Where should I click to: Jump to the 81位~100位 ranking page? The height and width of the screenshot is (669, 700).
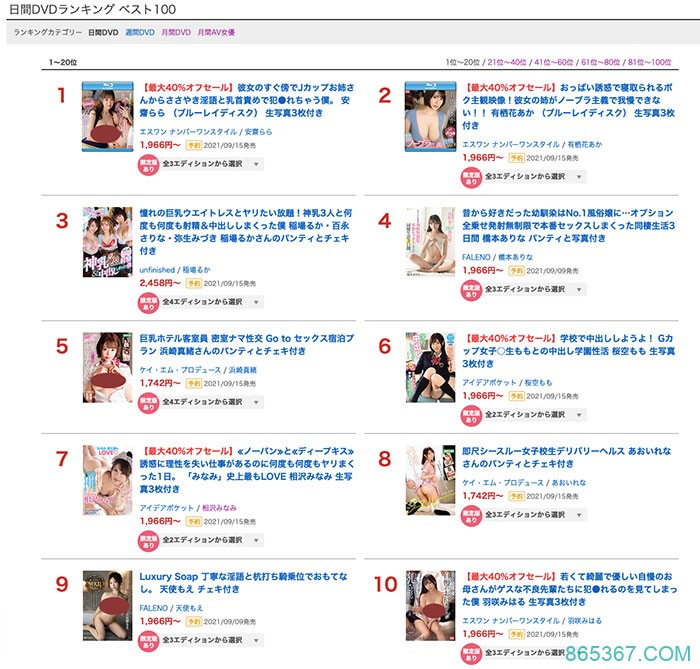coord(649,62)
